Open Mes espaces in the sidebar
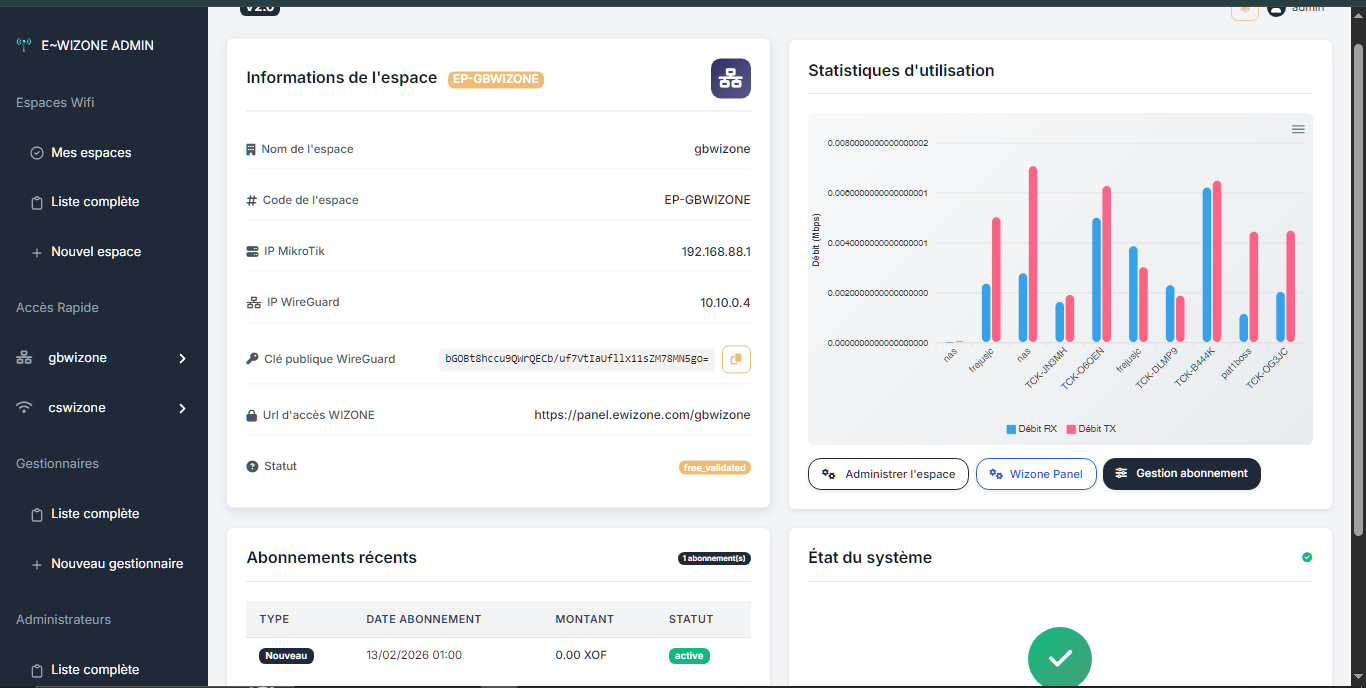This screenshot has height=688, width=1366. 91,153
